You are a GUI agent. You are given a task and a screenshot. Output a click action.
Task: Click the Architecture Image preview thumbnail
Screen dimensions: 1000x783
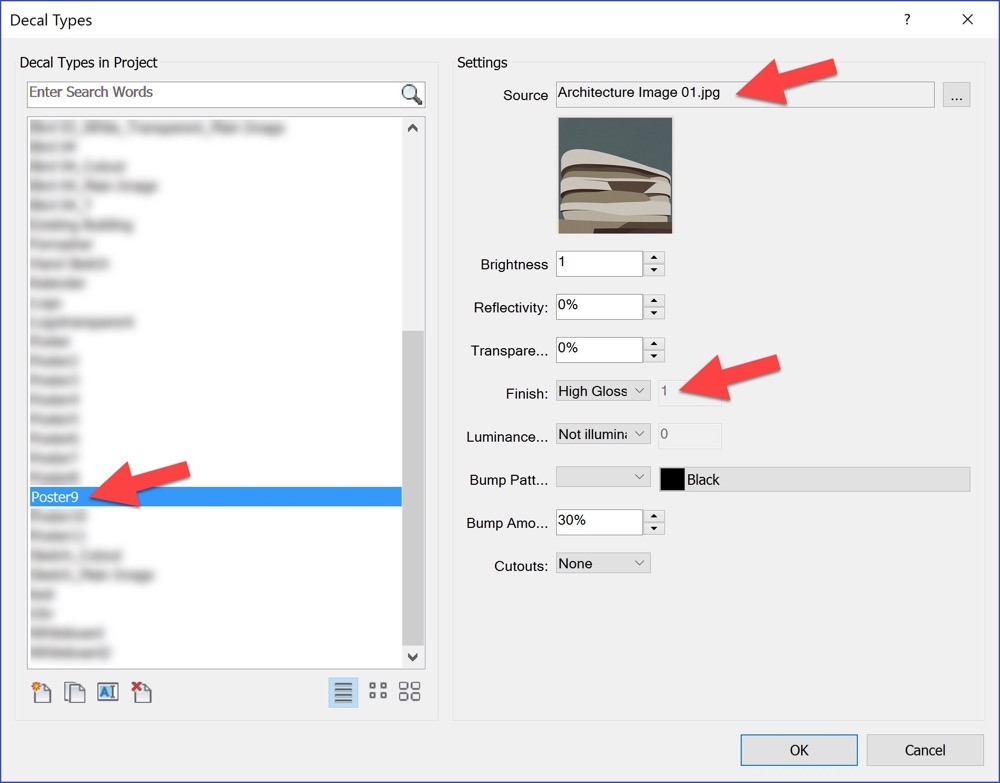click(x=614, y=175)
